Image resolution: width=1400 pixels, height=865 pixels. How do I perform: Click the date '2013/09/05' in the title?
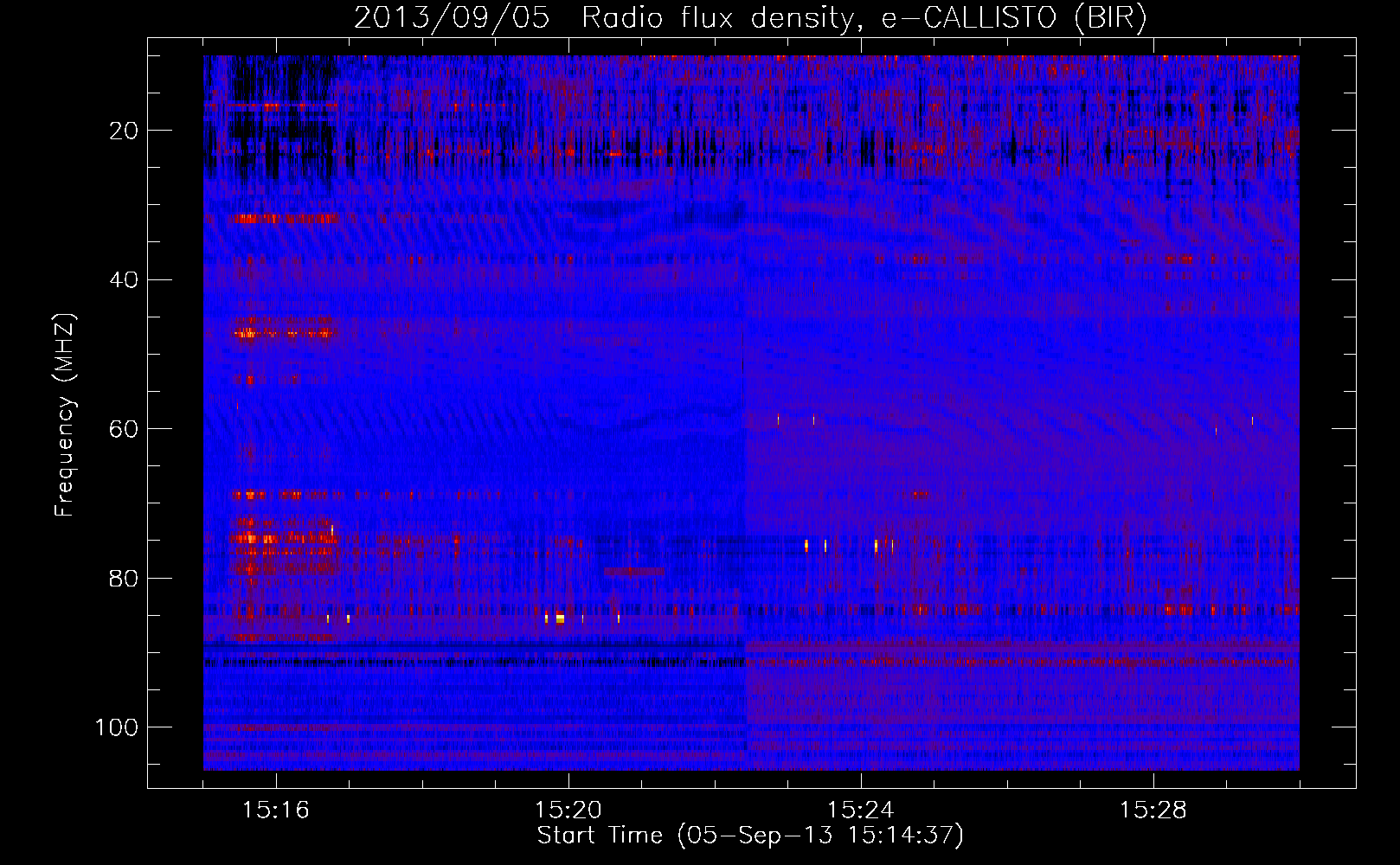point(452,18)
